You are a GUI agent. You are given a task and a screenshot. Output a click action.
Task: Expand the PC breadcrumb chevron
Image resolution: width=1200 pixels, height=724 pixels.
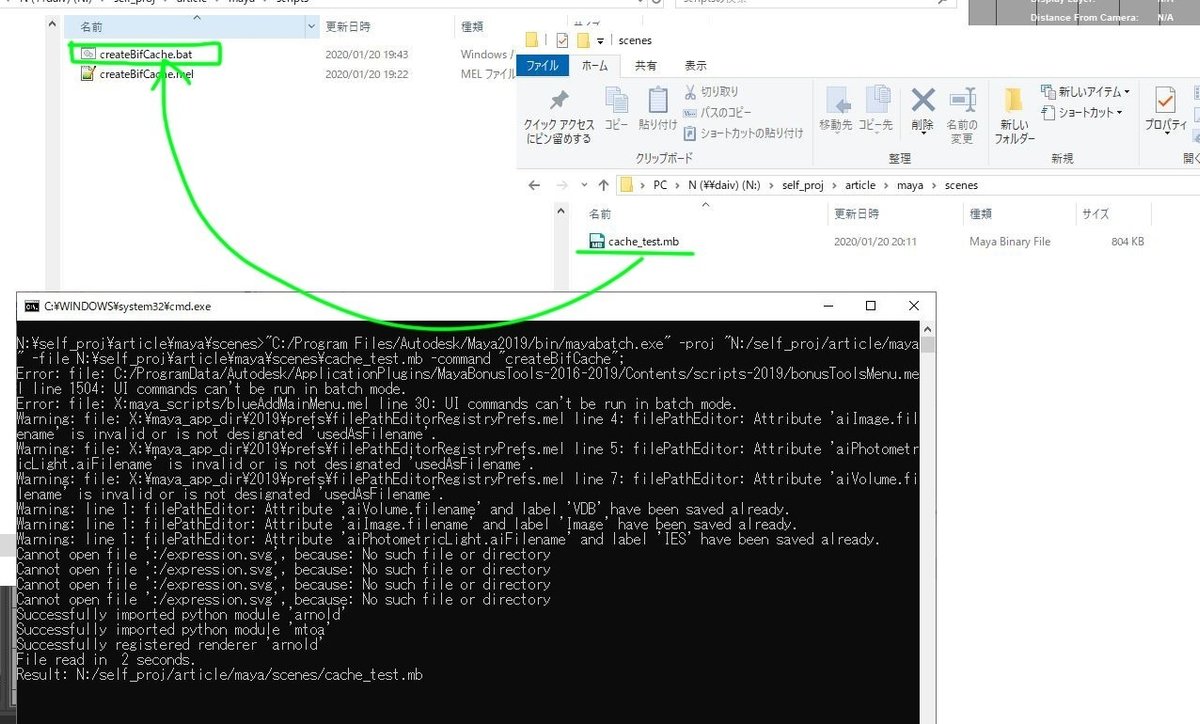(676, 185)
